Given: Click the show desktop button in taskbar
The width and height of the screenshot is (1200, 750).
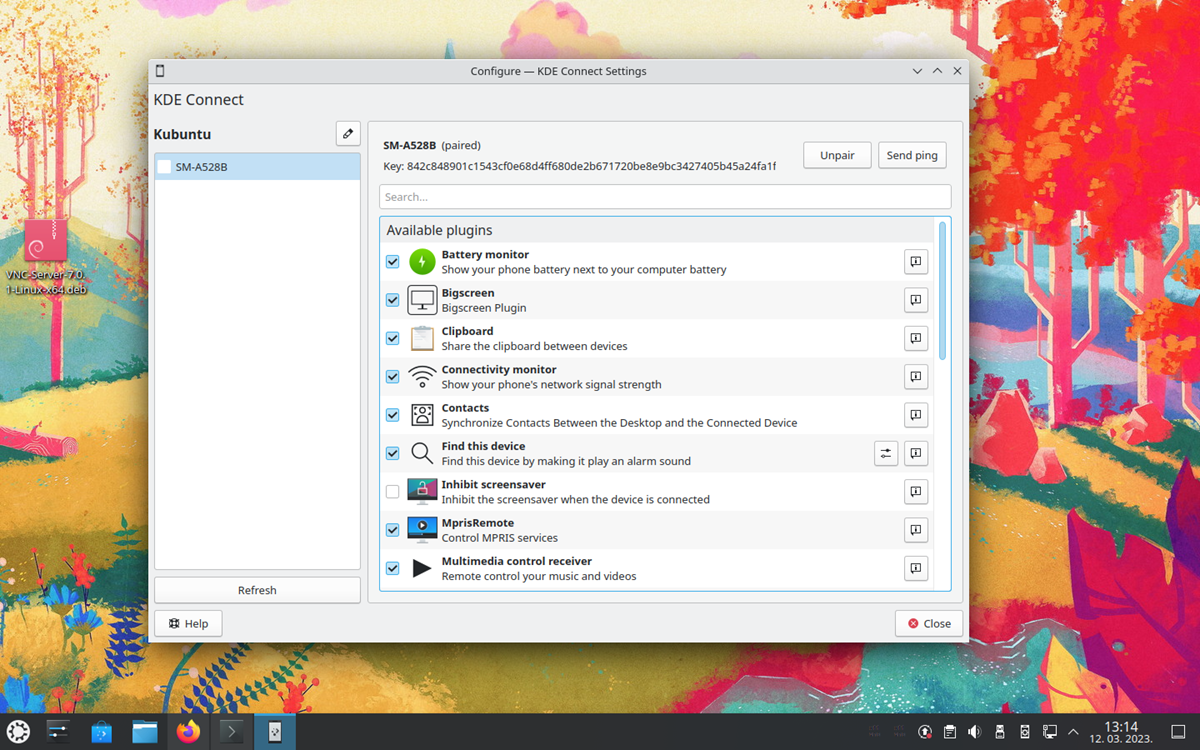Looking at the screenshot, I should [1178, 733].
